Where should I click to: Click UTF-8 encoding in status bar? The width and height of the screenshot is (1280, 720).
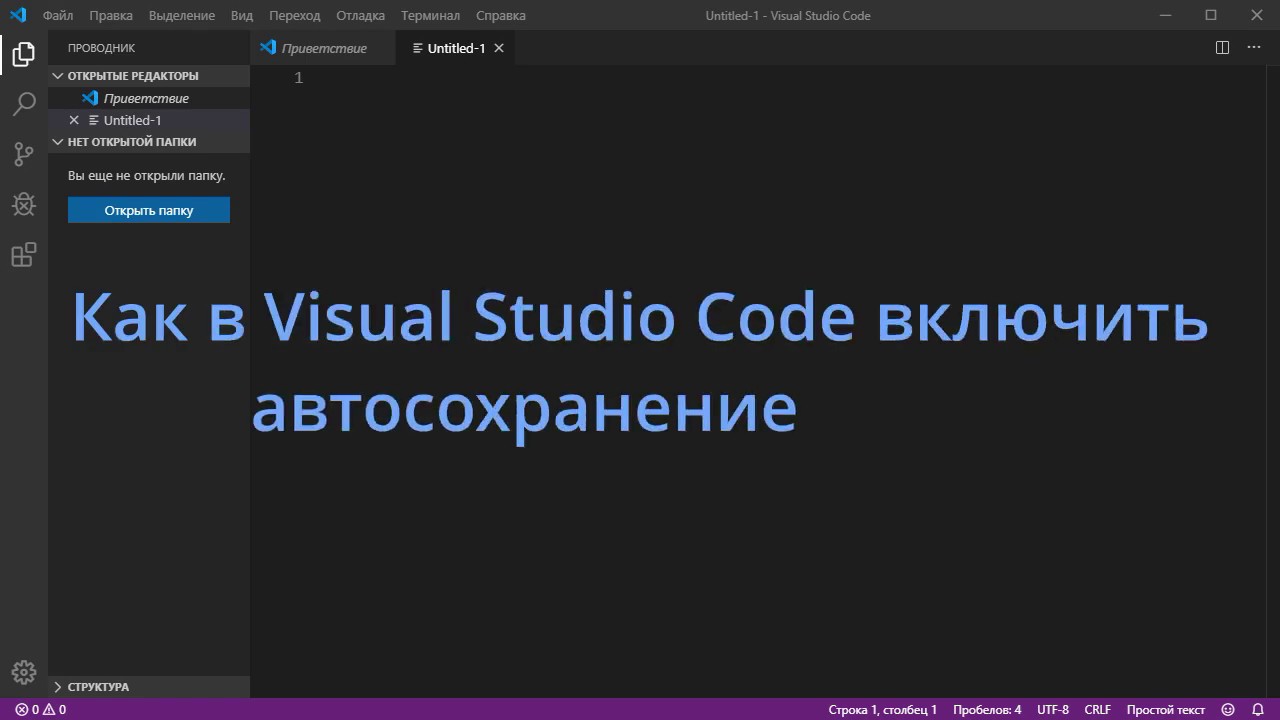(1053, 709)
